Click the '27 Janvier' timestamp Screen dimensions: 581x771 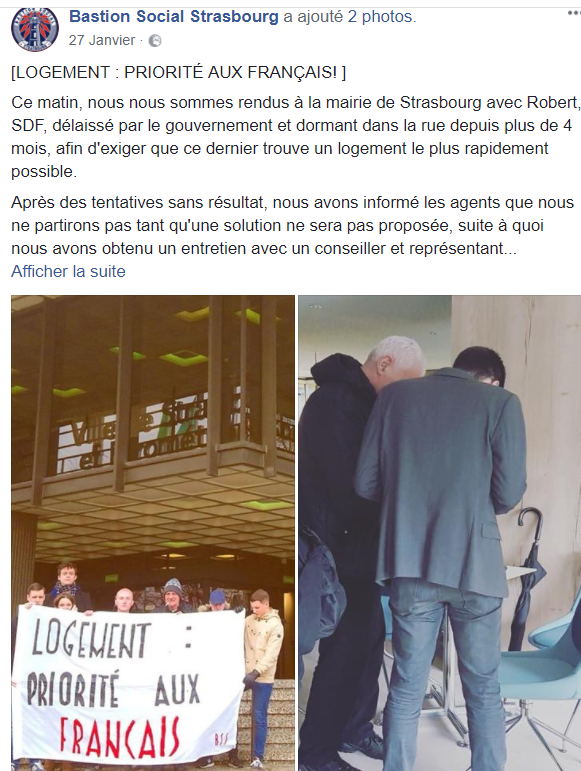click(102, 40)
